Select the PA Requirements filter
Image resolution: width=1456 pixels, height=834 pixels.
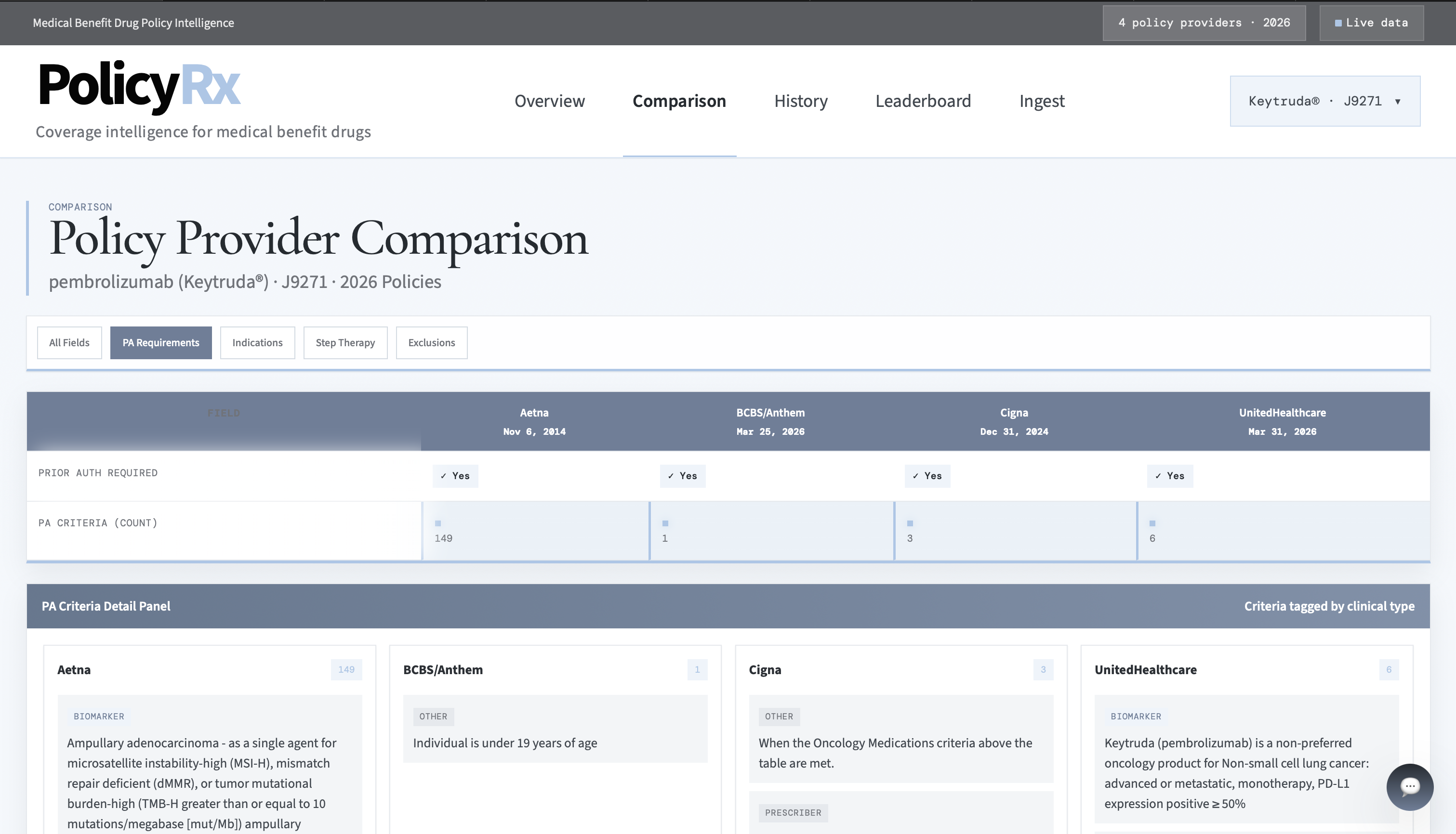point(160,342)
